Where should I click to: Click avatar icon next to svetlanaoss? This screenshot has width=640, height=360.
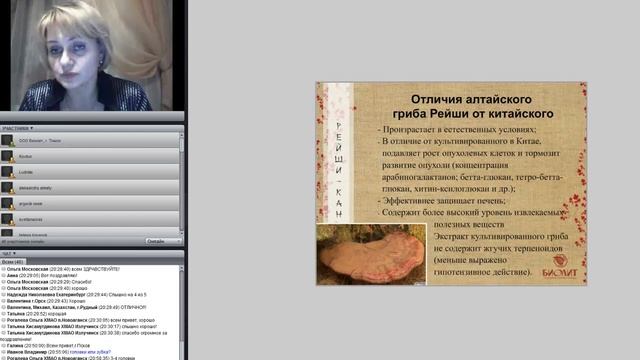7,219
